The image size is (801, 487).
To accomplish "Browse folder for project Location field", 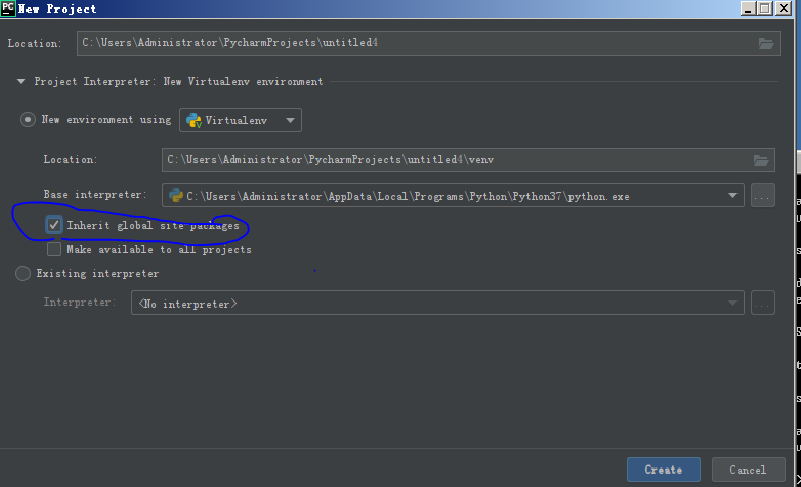I will (765, 43).
